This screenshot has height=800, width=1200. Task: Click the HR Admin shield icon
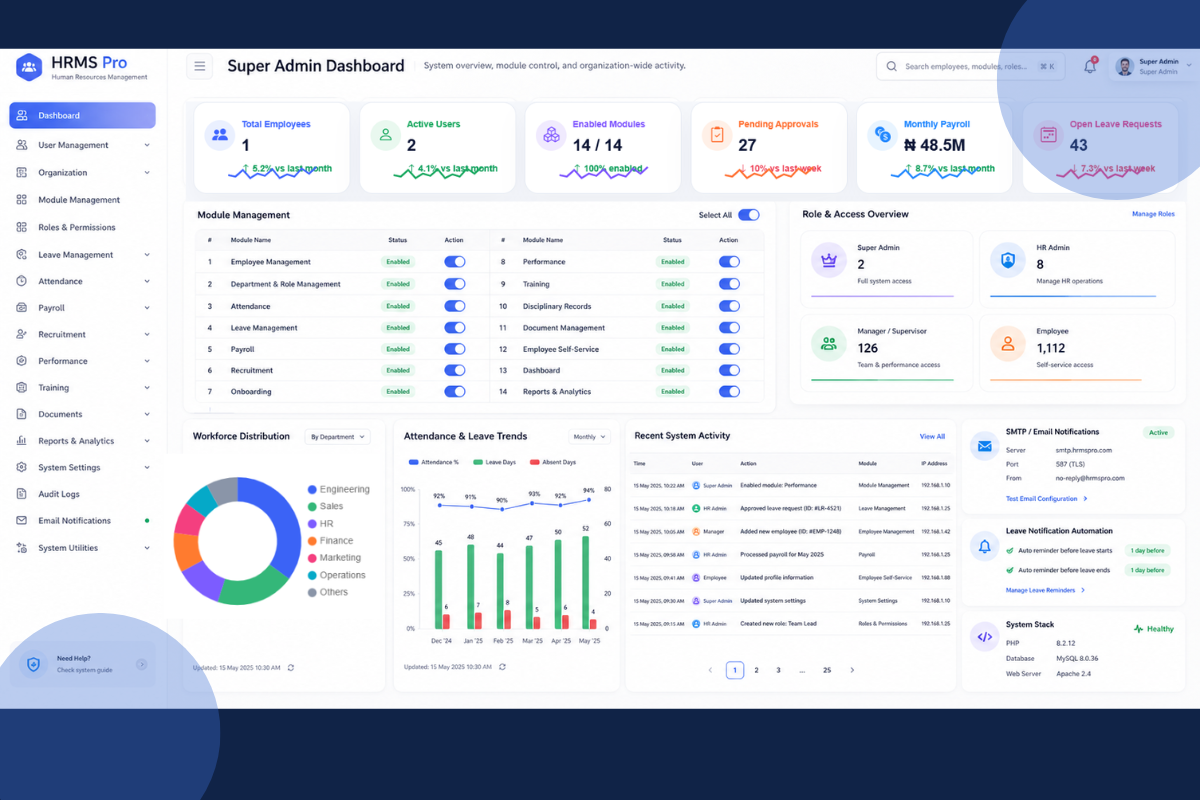(1007, 261)
